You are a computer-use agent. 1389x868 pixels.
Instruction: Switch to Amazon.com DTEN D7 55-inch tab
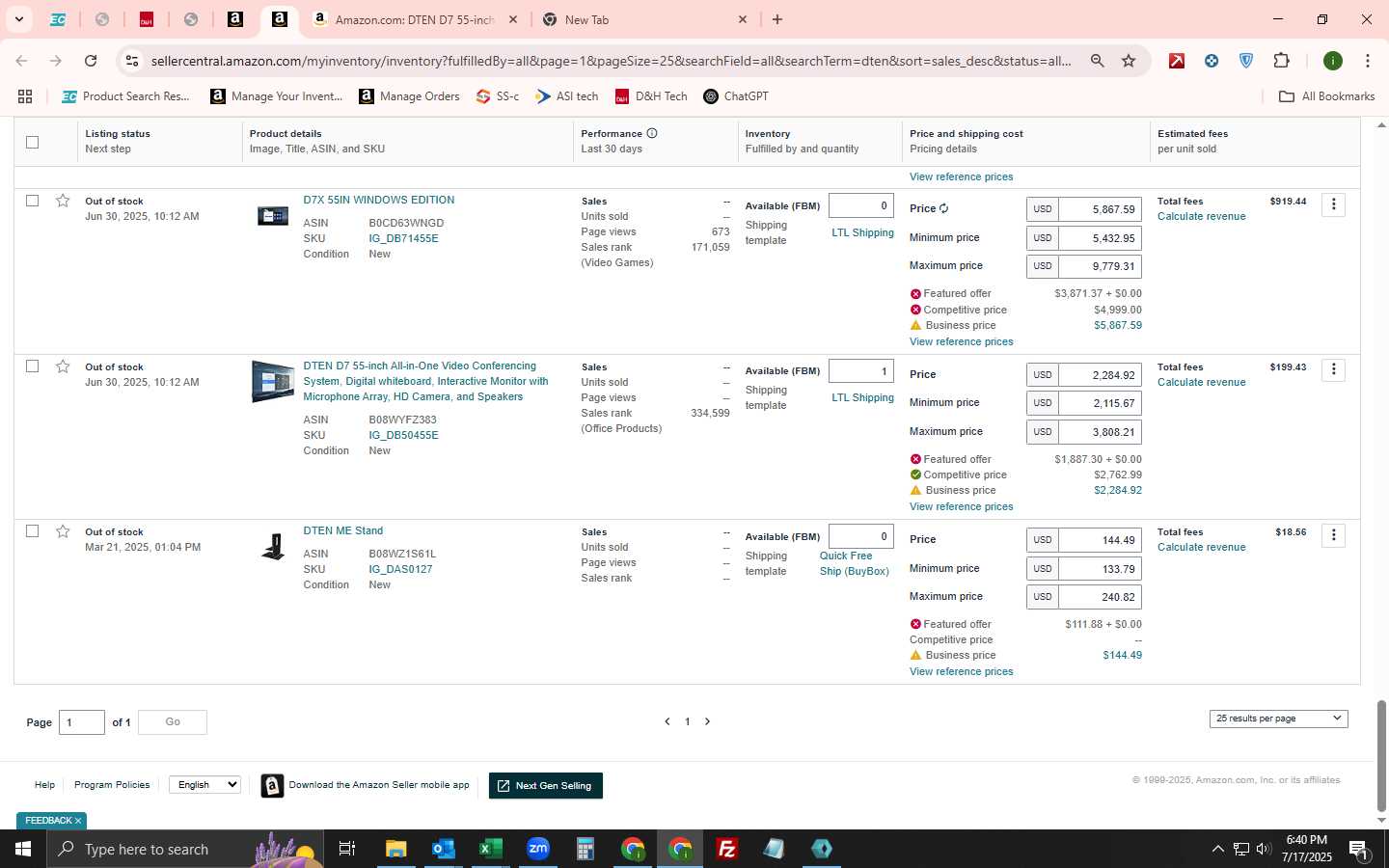[416, 19]
